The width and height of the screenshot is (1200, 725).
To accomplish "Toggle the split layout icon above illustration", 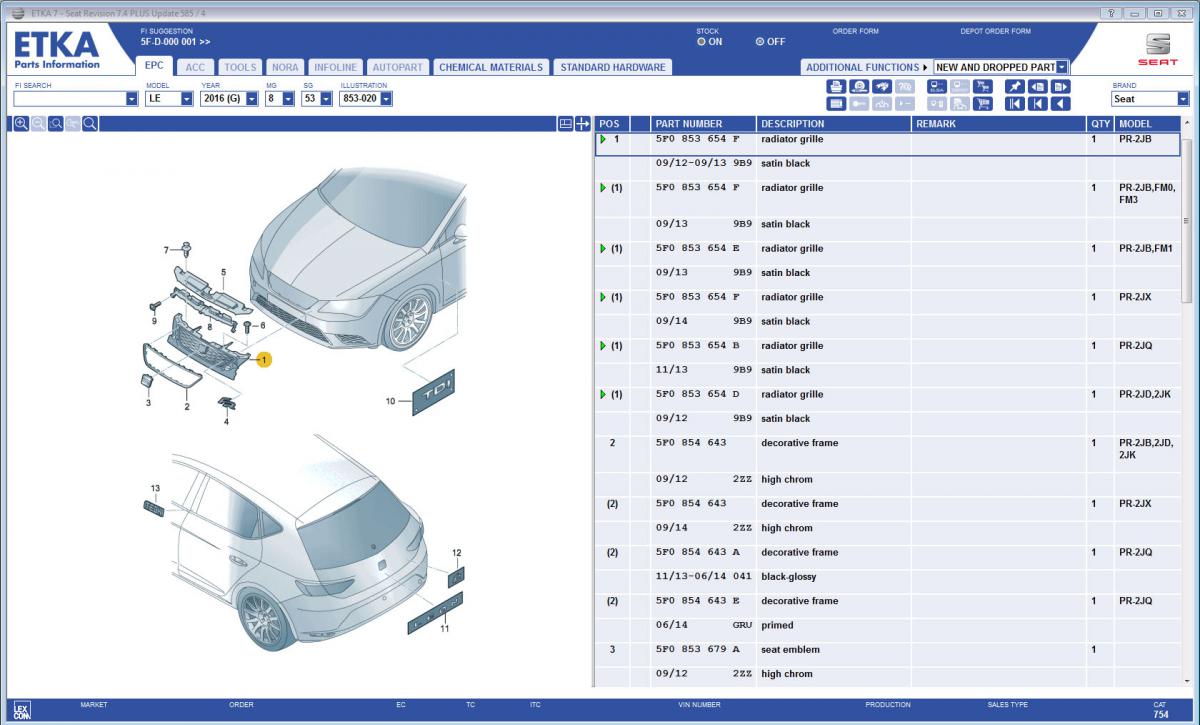I will click(566, 124).
